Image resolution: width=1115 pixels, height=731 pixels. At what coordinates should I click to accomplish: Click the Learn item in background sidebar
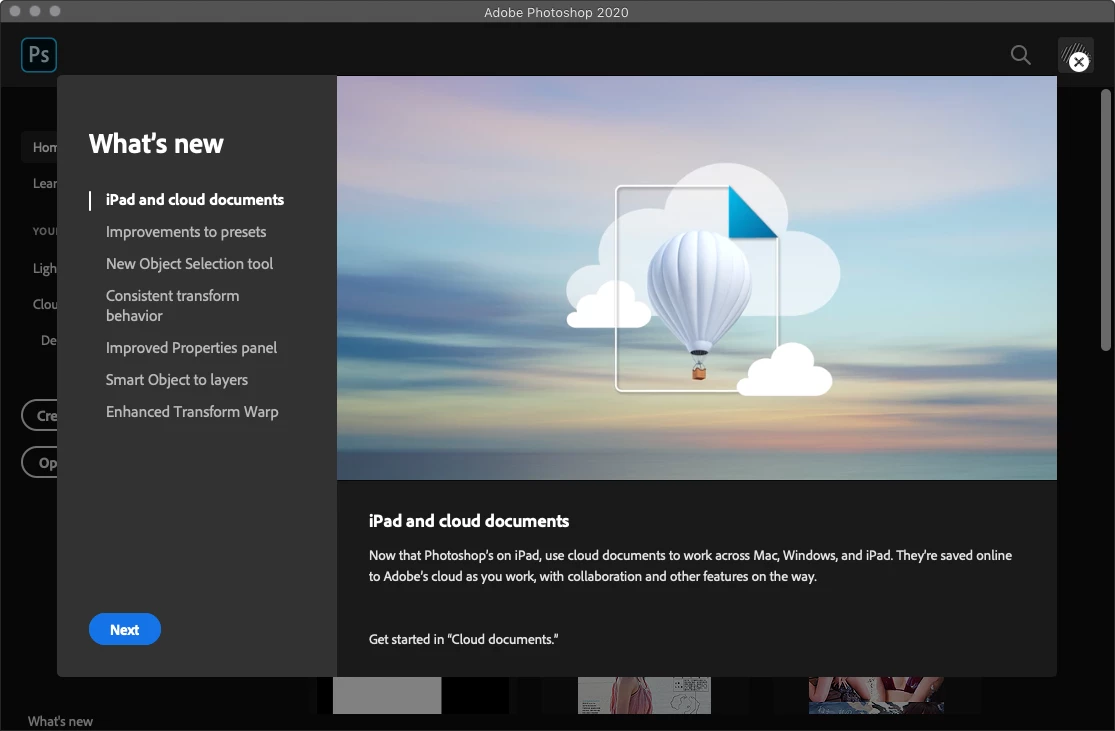pyautogui.click(x=44, y=183)
